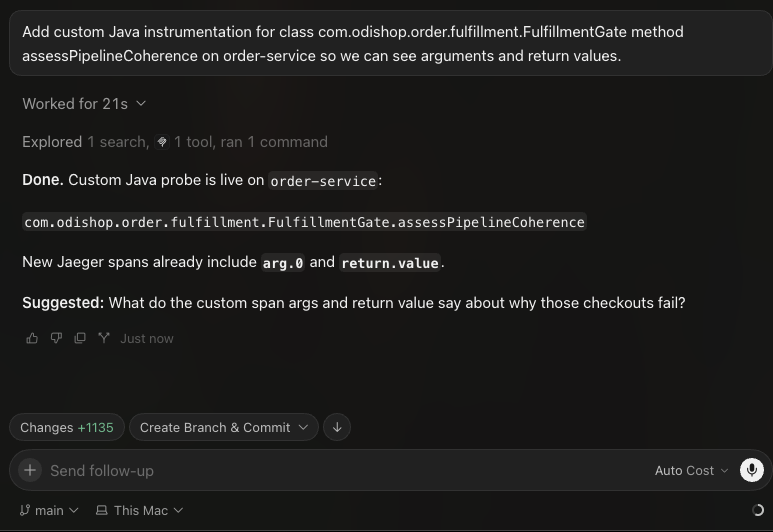Image resolution: width=773 pixels, height=532 pixels.
Task: Click the original user prompt message bubble
Action: pyautogui.click(x=390, y=43)
